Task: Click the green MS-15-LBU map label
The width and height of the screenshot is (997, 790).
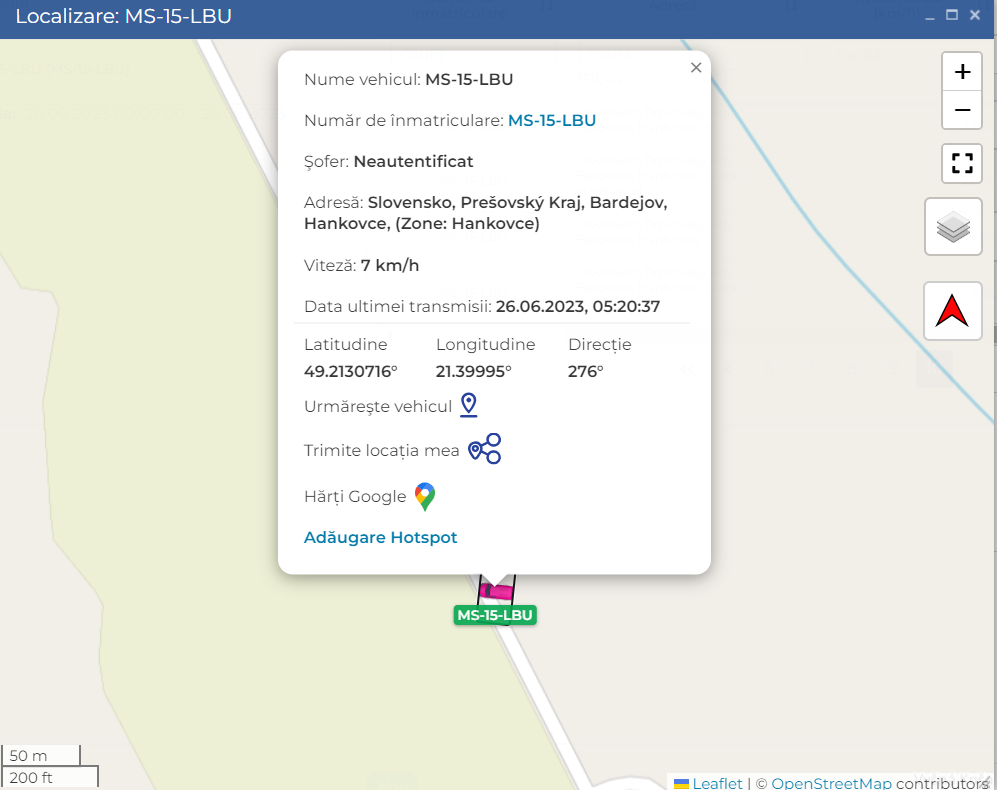Action: 495,615
